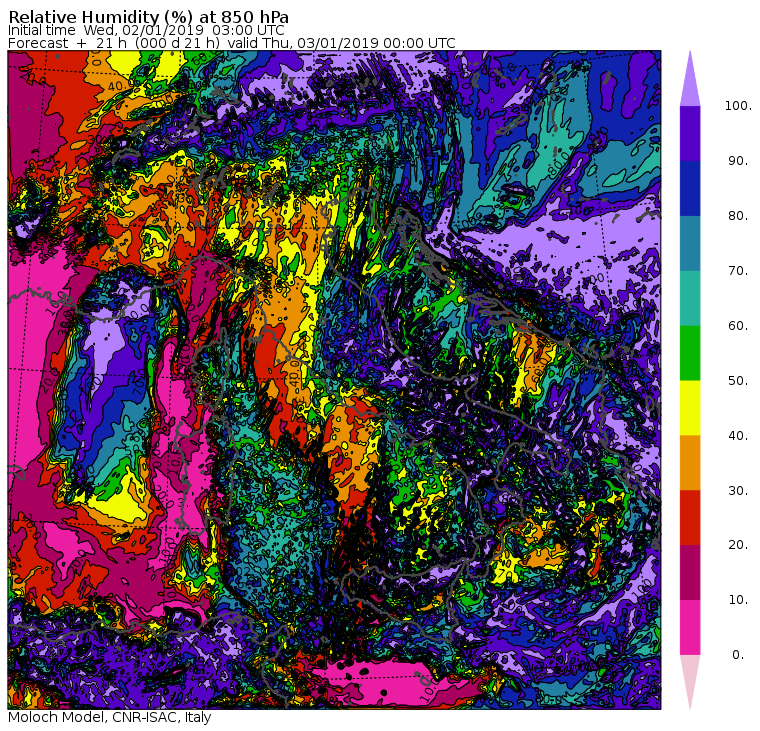
Task: Select the dark magenta 10–20 colorbar segment
Action: point(690,573)
